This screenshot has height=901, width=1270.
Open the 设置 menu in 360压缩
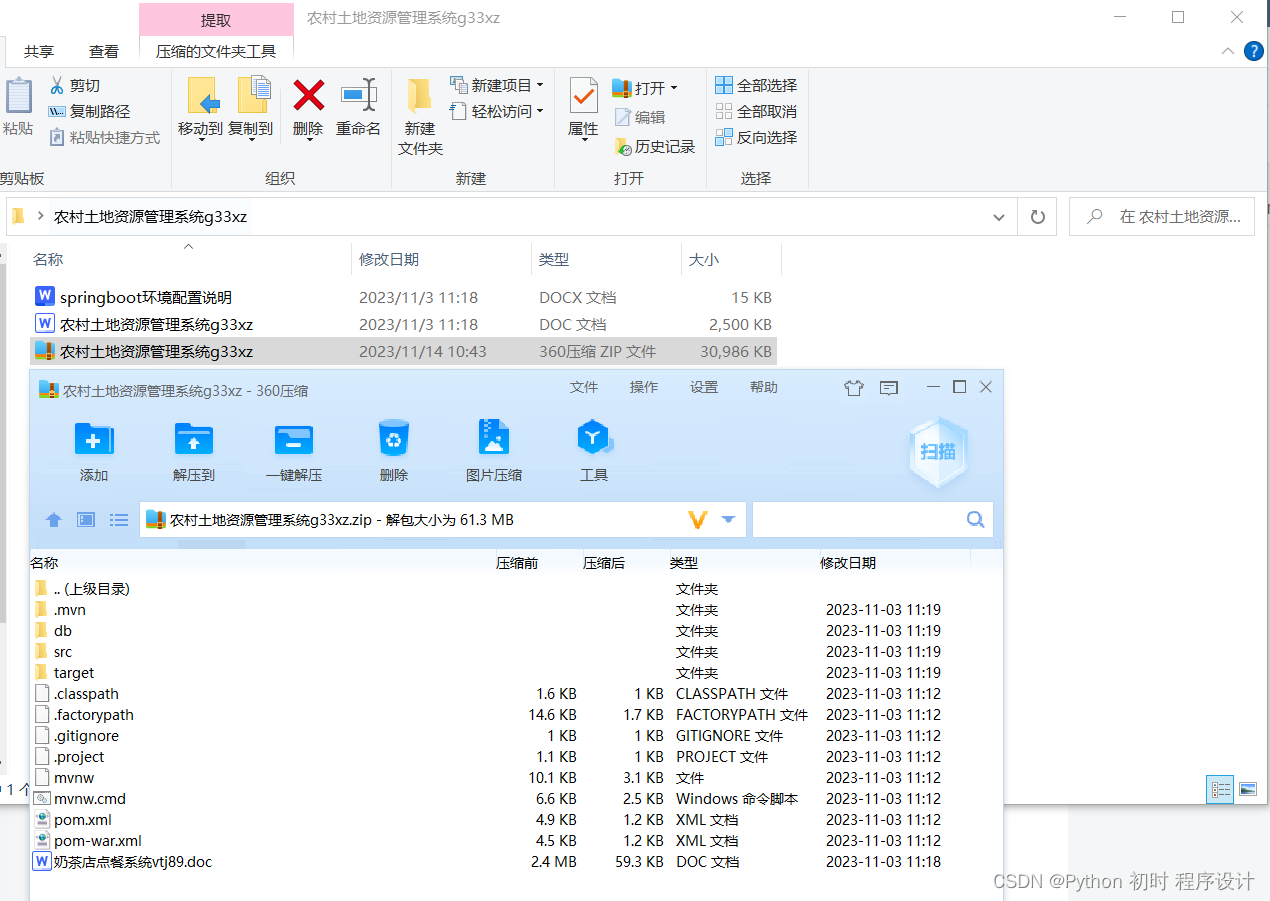(704, 387)
